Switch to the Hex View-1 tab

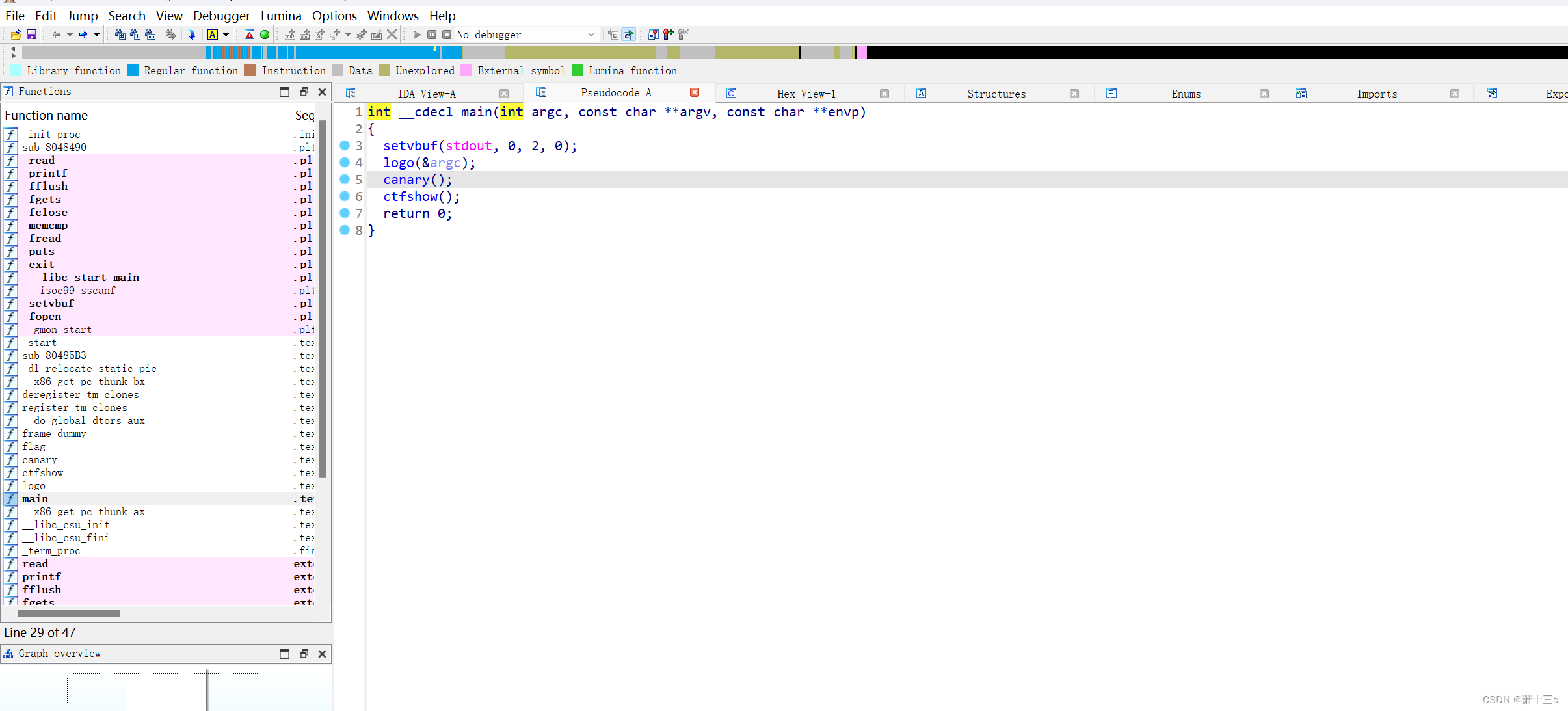[807, 93]
